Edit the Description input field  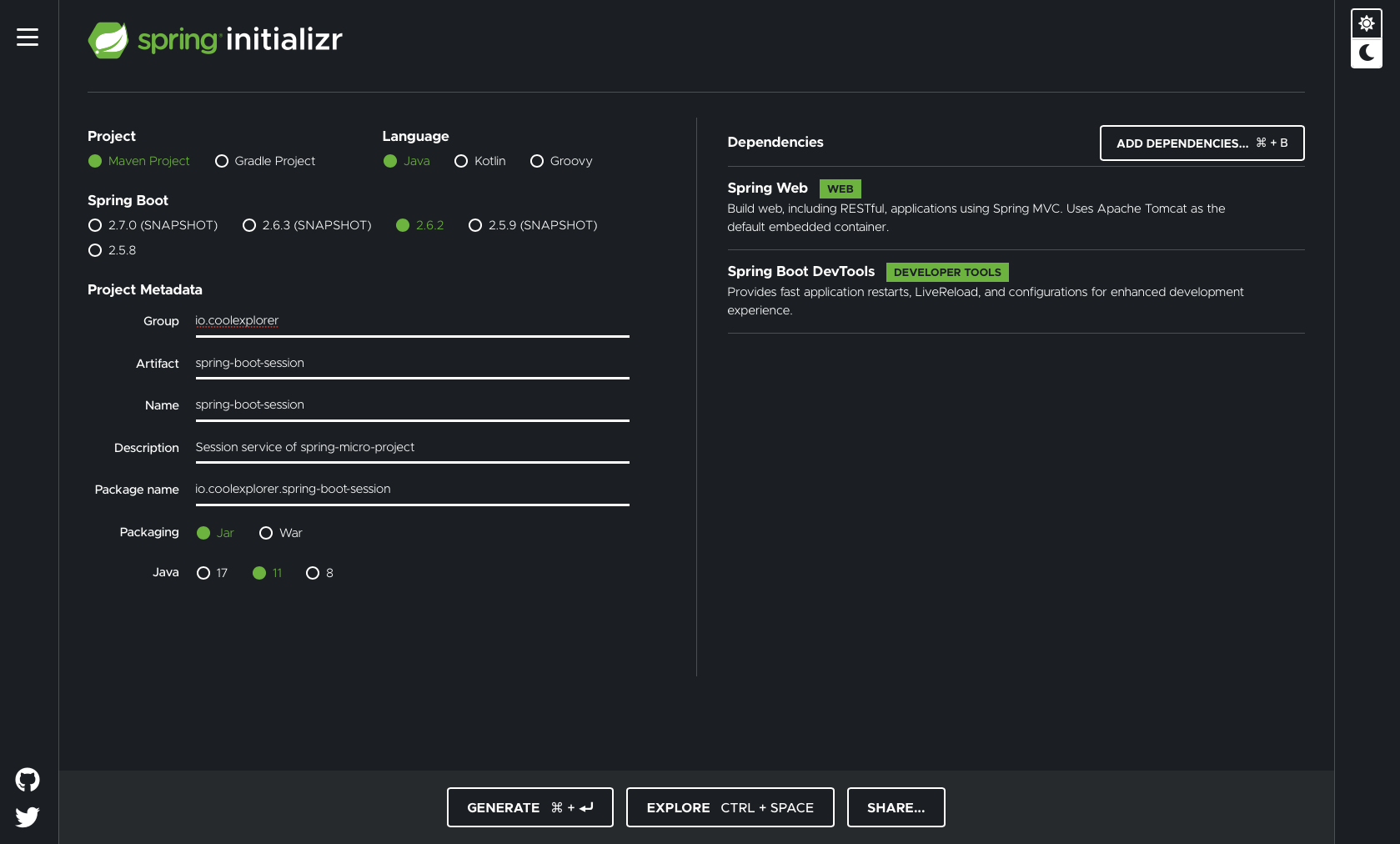[412, 448]
